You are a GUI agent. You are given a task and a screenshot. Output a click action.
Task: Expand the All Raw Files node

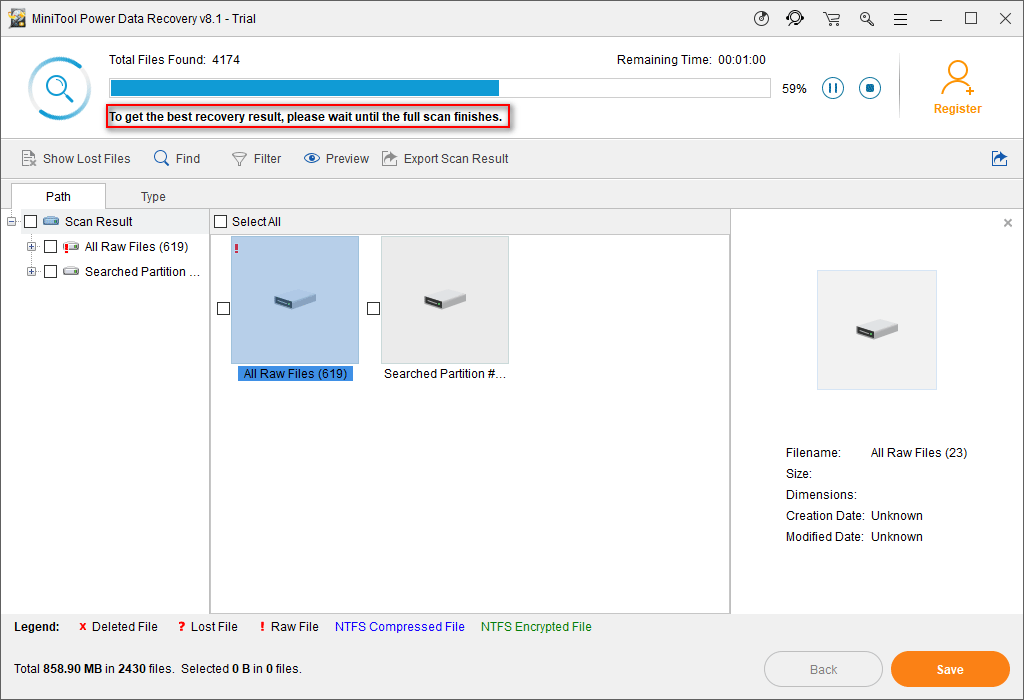click(31, 247)
